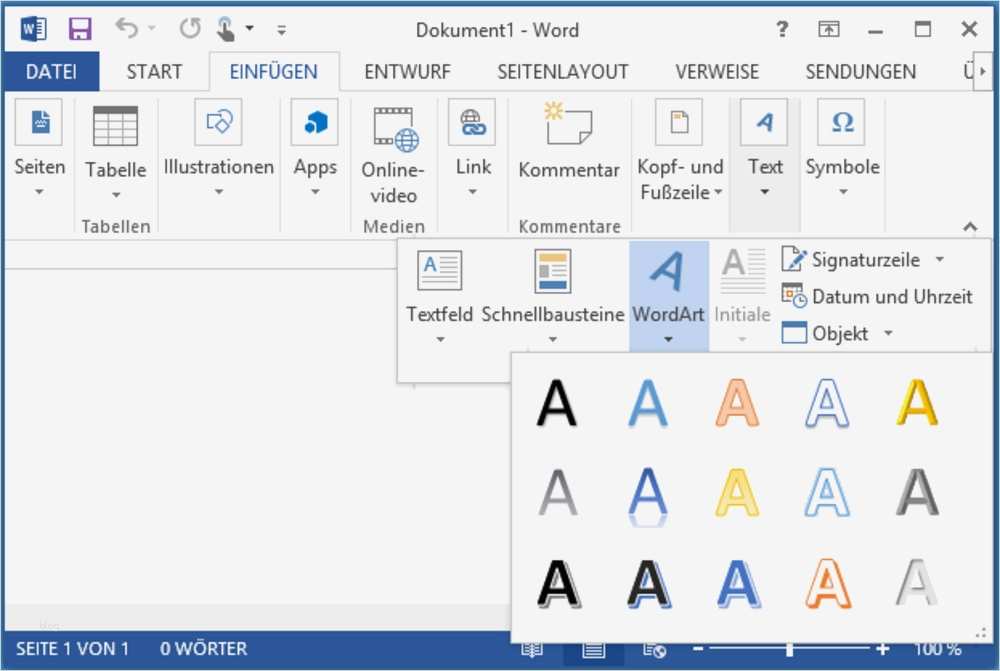Insert Datum und Uhrzeit
This screenshot has height=671, width=1000.
pyautogui.click(x=877, y=297)
